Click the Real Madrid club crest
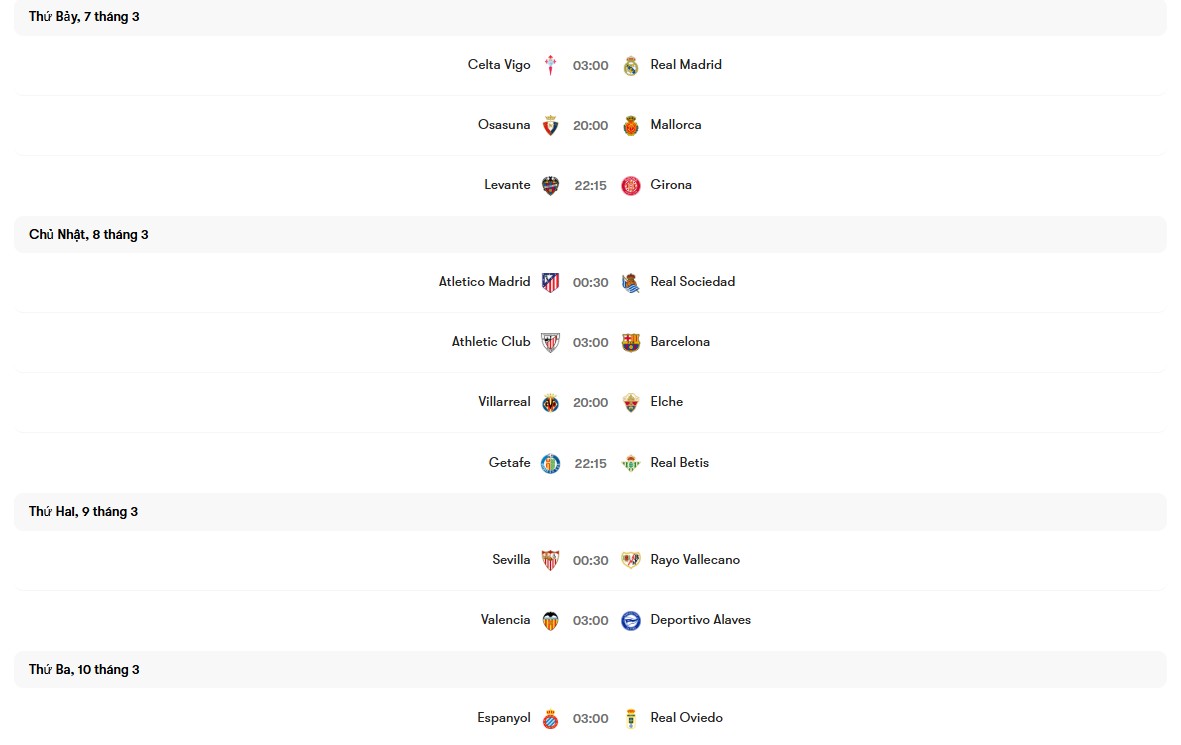Viewport: 1181px width, 745px height. (631, 66)
